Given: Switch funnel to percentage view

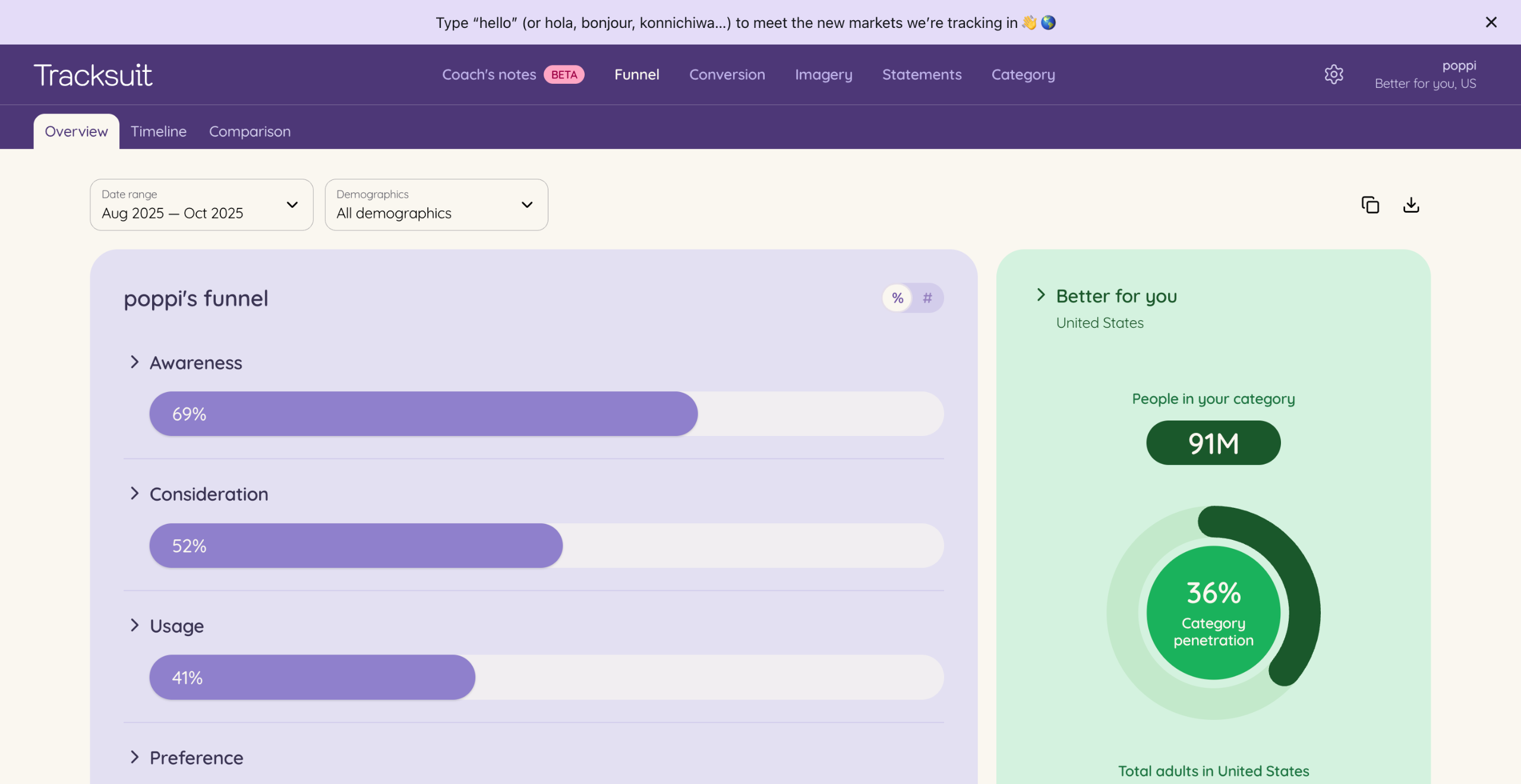Looking at the screenshot, I should coord(898,298).
